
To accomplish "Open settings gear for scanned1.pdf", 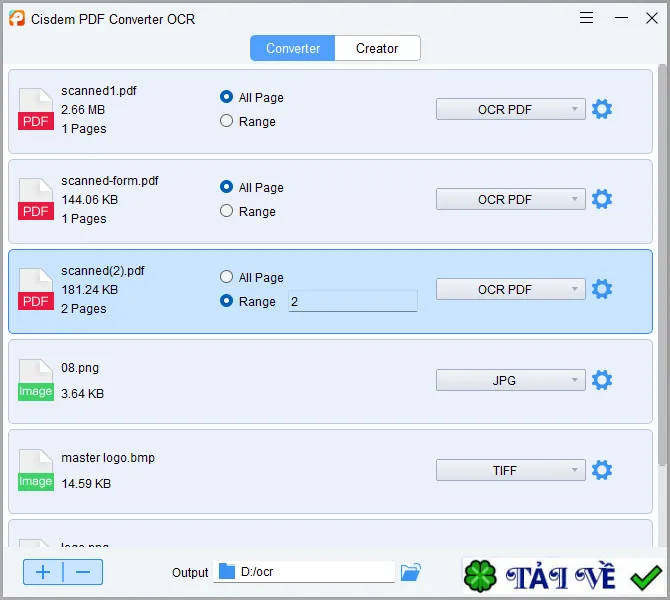I will click(602, 109).
